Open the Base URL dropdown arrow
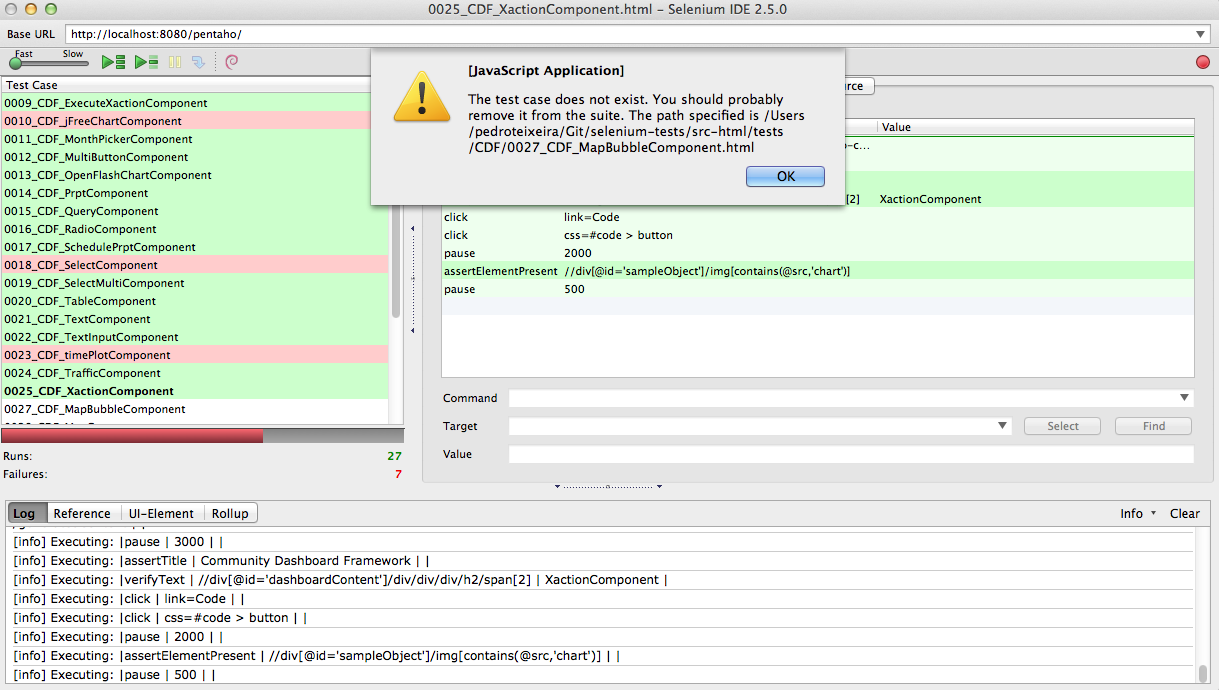The height and width of the screenshot is (690, 1219). [1200, 35]
